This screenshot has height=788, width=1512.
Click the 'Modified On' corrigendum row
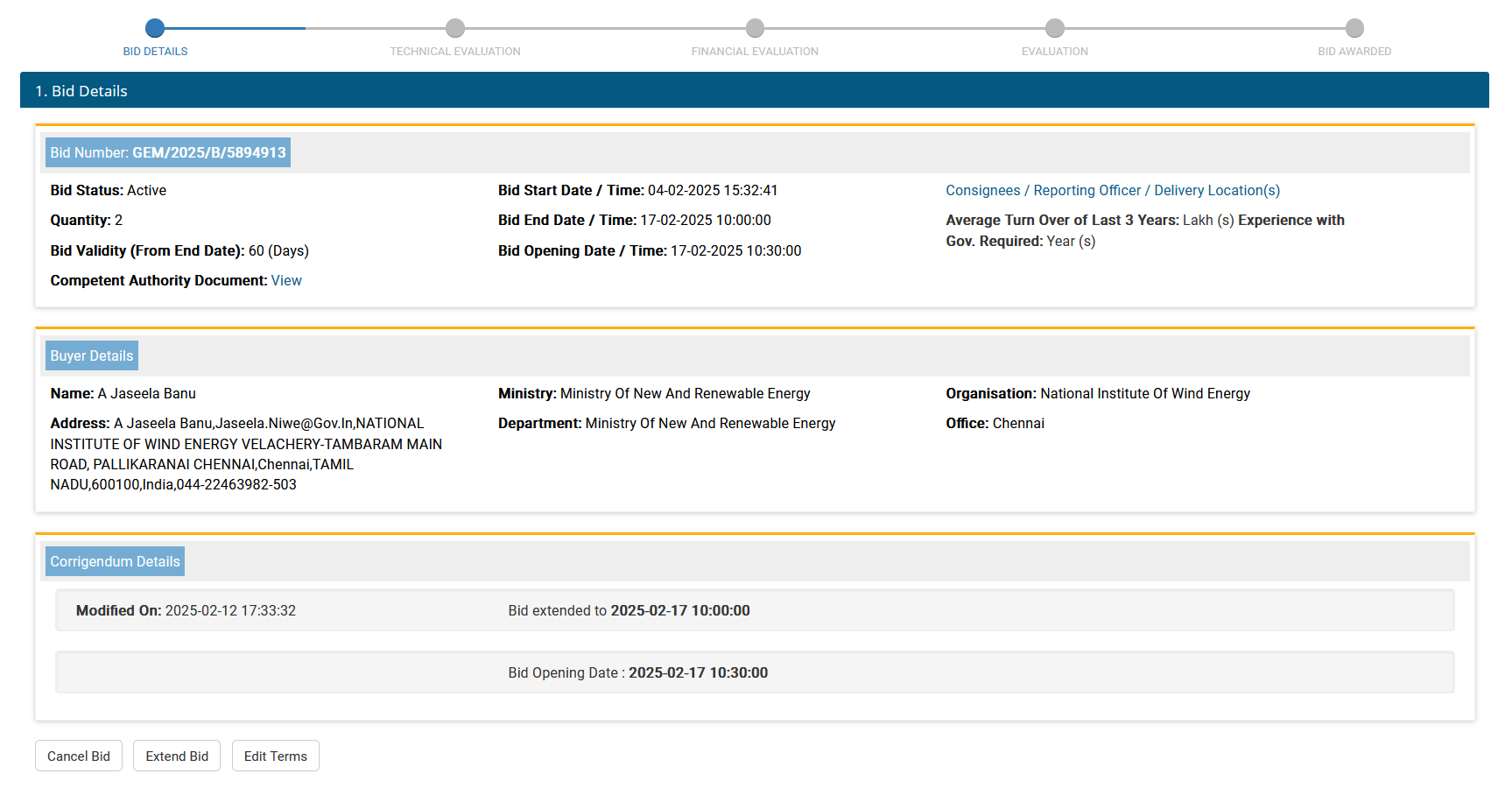pyautogui.click(x=754, y=611)
